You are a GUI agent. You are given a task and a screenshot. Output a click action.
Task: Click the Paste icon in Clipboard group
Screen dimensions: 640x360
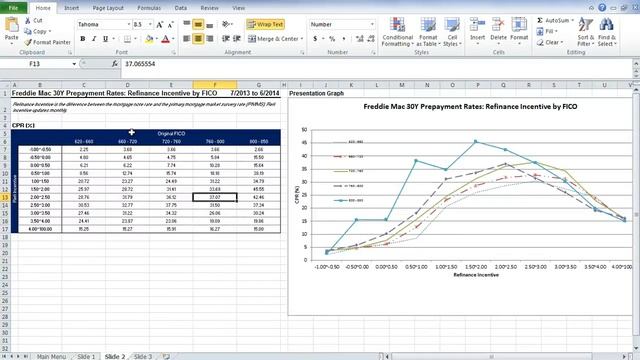click(x=11, y=25)
